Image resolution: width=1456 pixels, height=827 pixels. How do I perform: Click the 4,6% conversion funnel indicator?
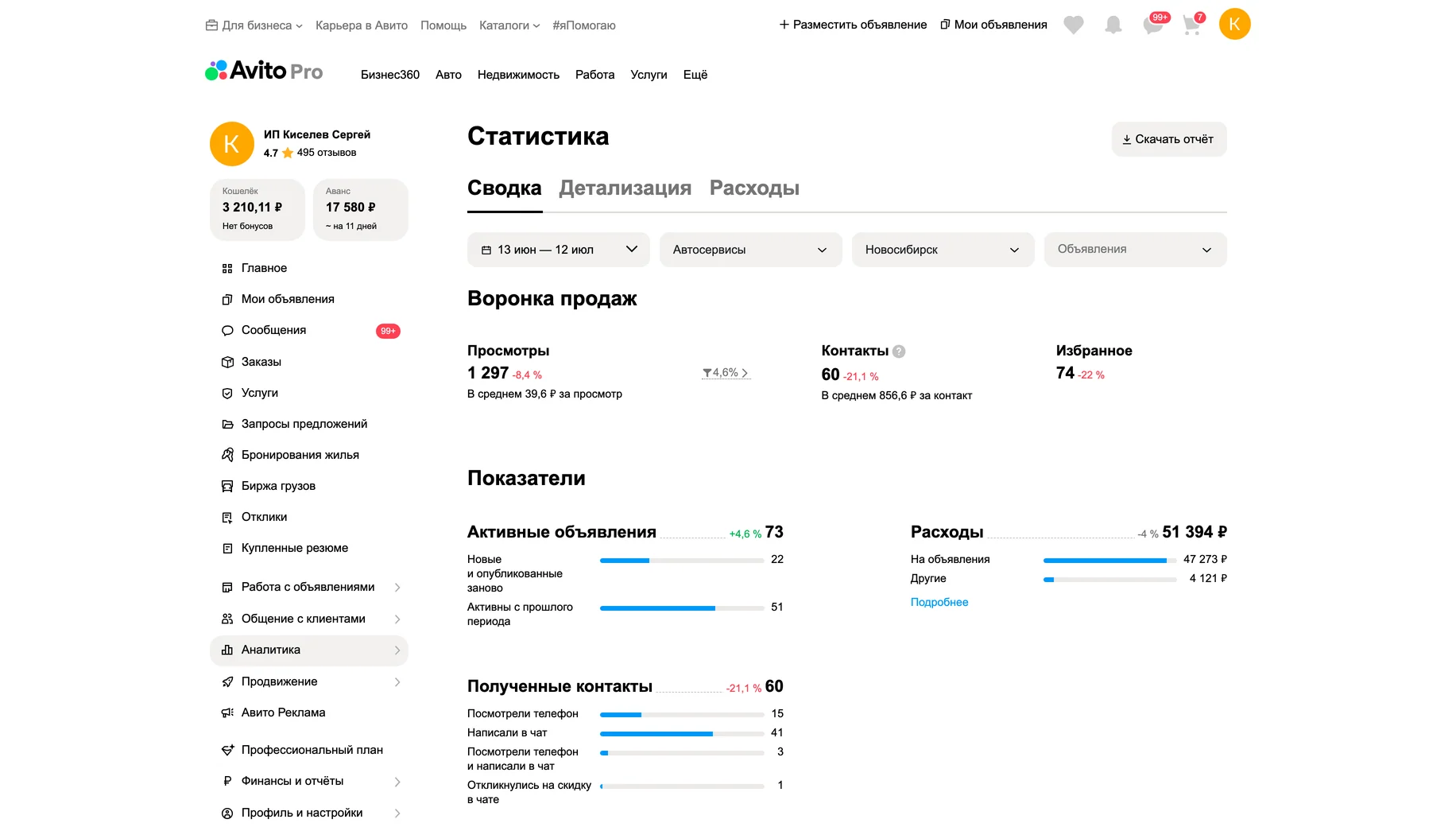[726, 373]
